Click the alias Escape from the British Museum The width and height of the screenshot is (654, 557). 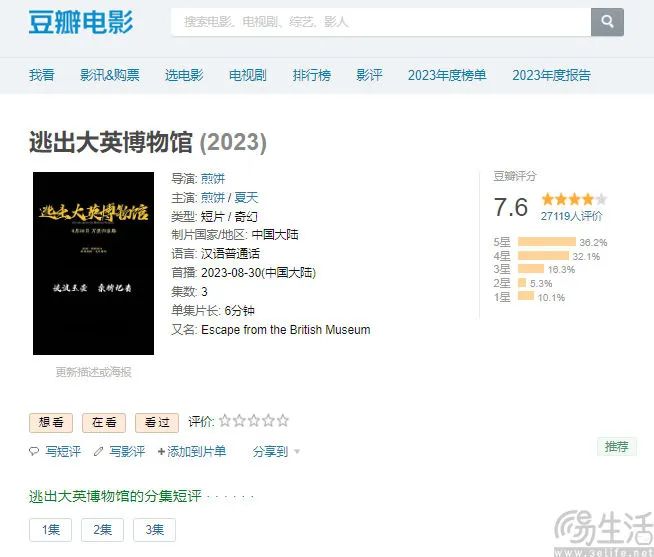click(x=286, y=330)
